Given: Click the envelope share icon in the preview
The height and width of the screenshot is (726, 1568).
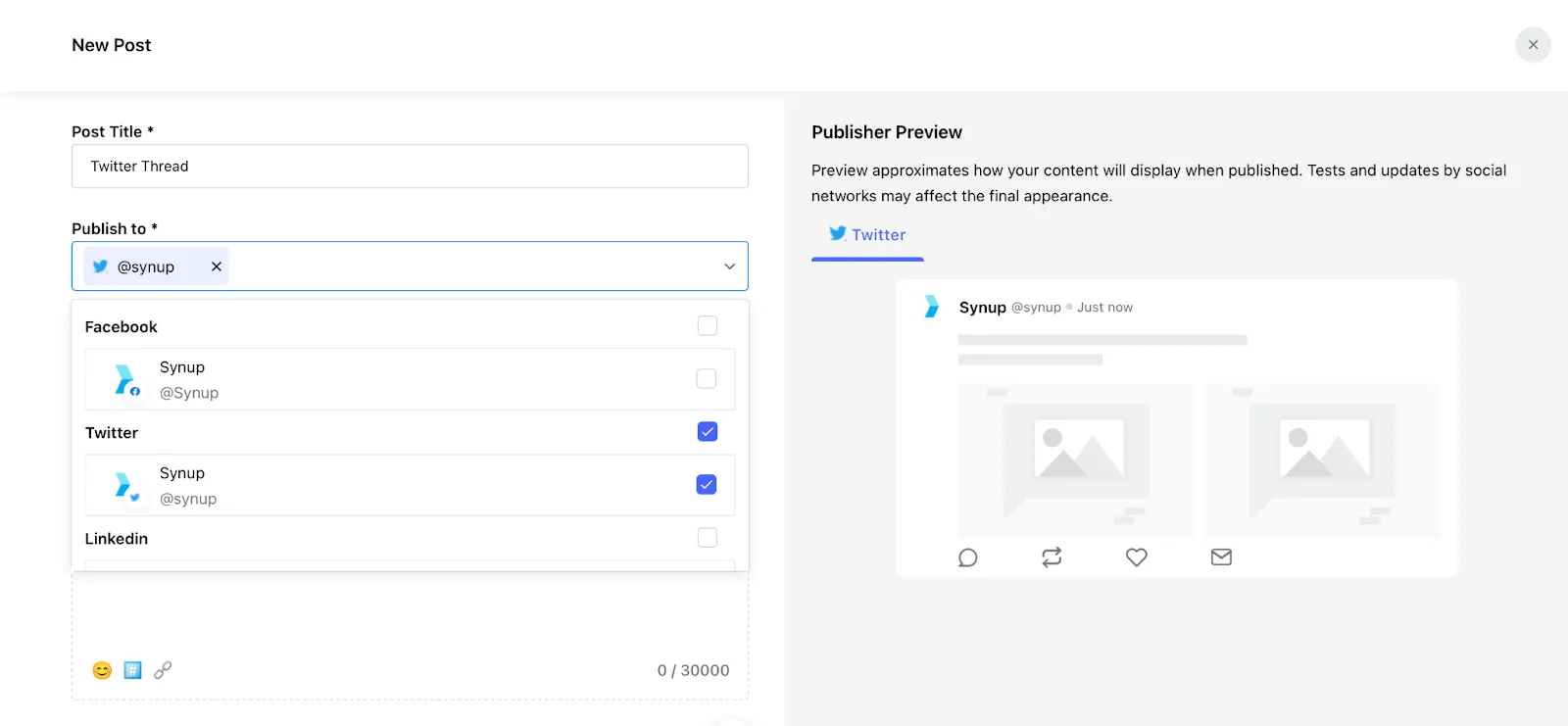Looking at the screenshot, I should pos(1221,557).
